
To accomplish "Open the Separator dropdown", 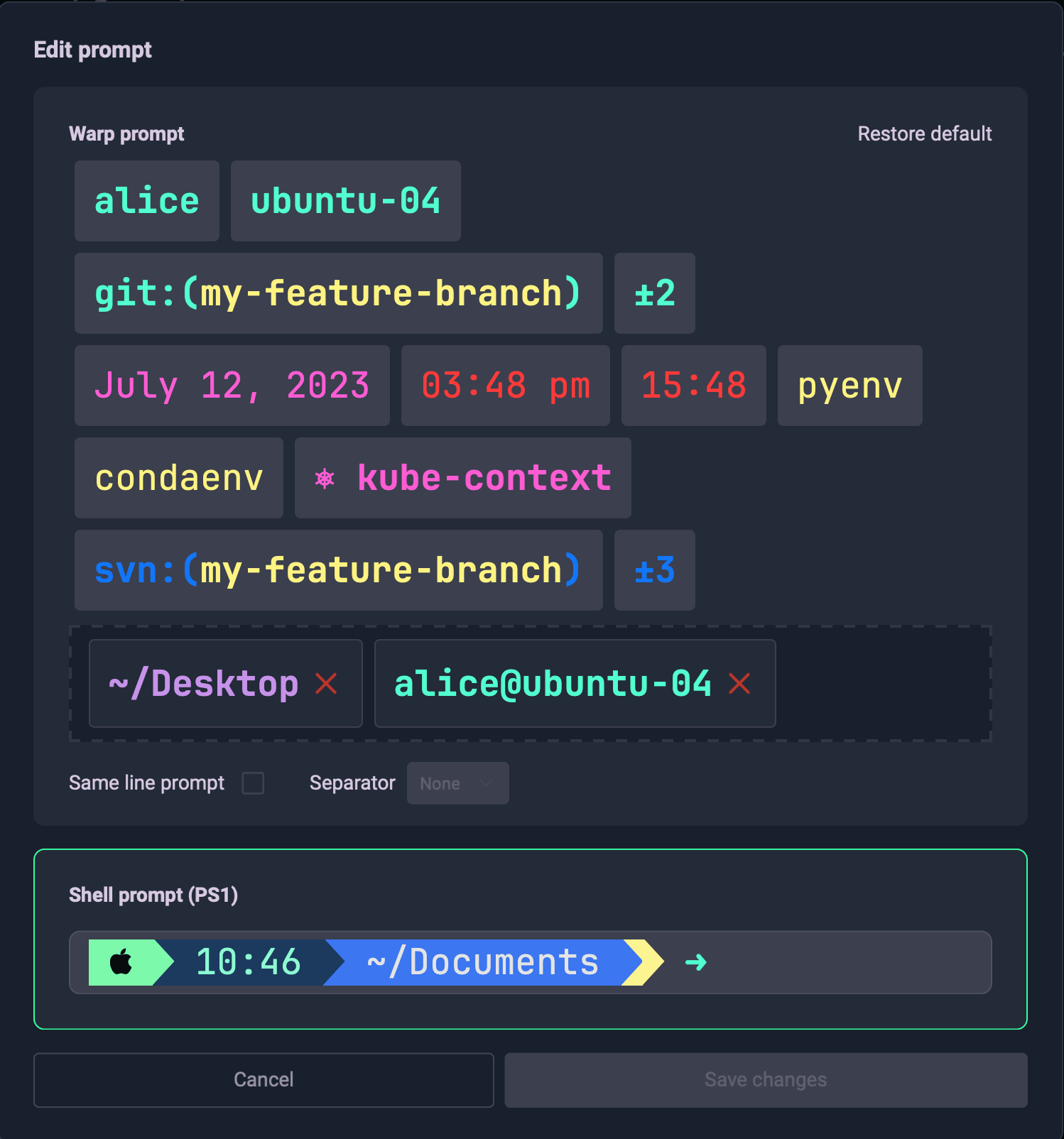I will tap(457, 783).
